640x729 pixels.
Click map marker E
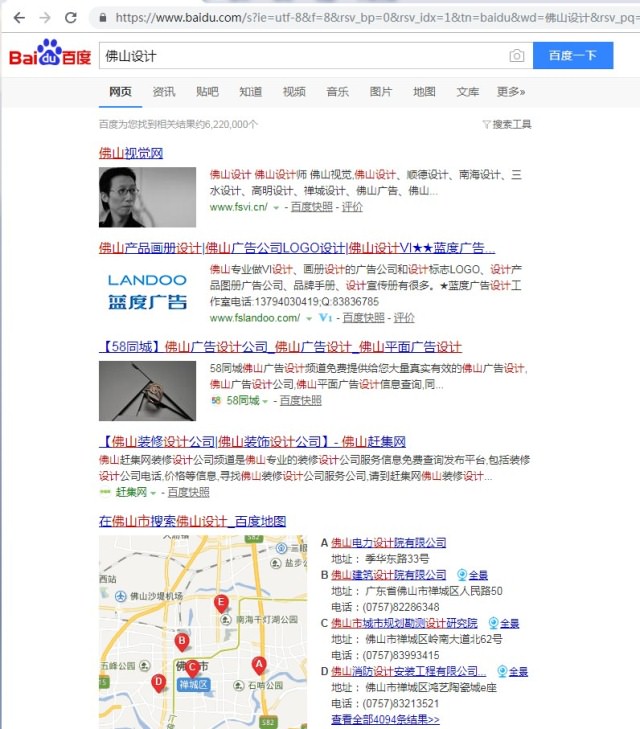pos(221,603)
